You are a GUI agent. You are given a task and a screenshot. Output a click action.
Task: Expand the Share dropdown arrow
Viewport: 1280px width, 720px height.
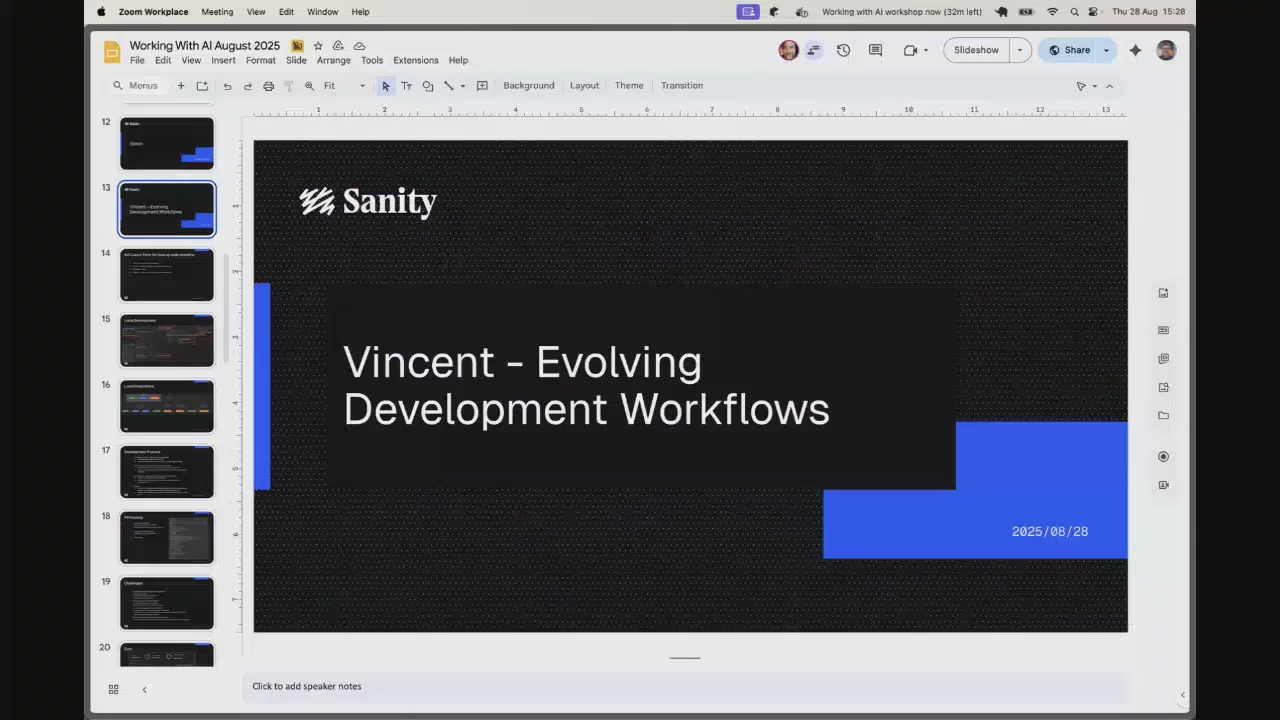[x=1106, y=50]
